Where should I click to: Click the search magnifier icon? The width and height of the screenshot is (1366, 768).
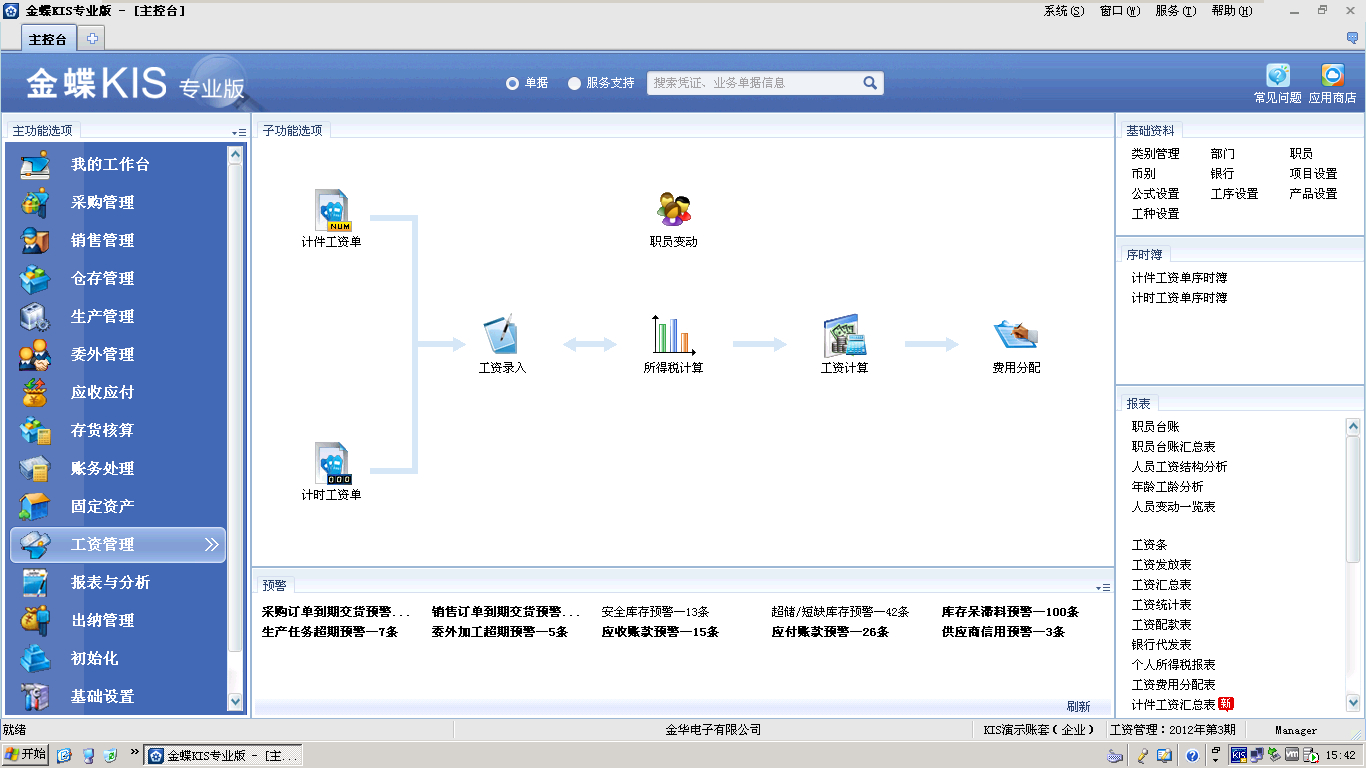(x=870, y=83)
